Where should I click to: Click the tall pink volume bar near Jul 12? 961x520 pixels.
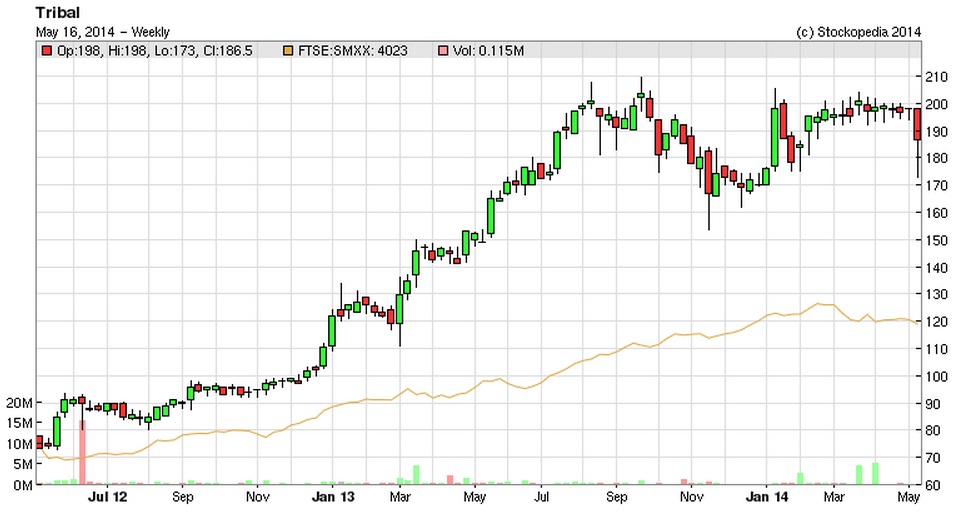tap(82, 453)
